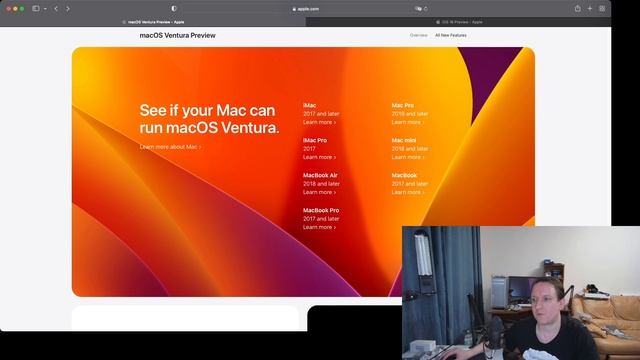Open Learn more under MacBook 2017
The height and width of the screenshot is (360, 640).
click(x=408, y=192)
